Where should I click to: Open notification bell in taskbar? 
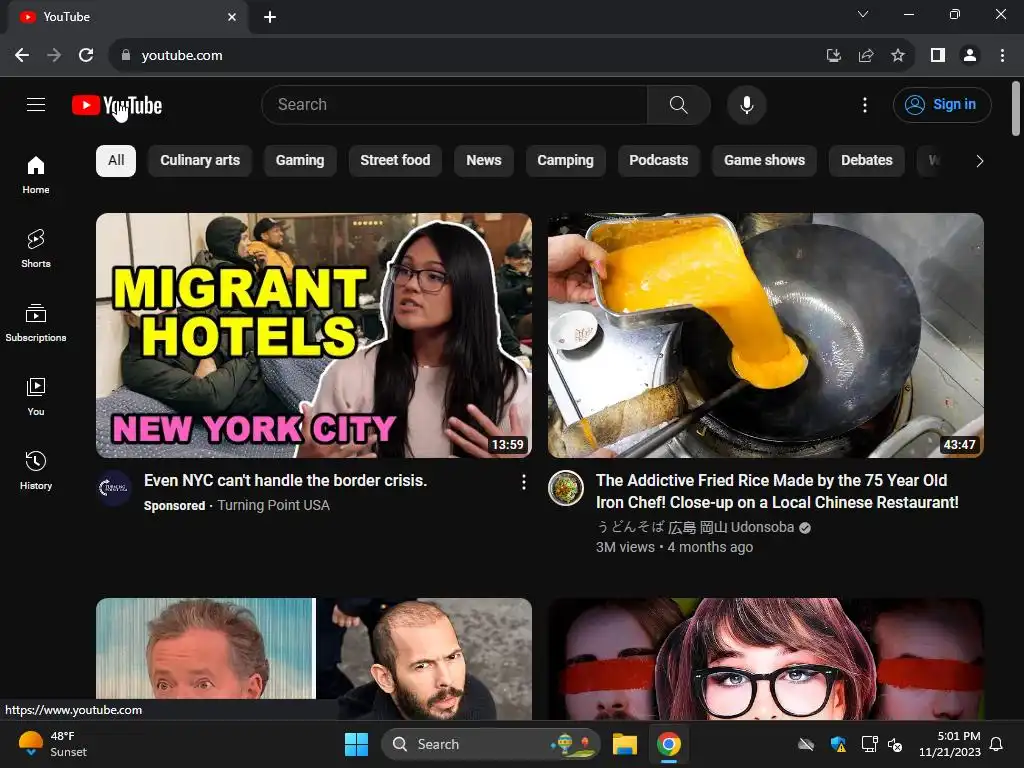[997, 744]
